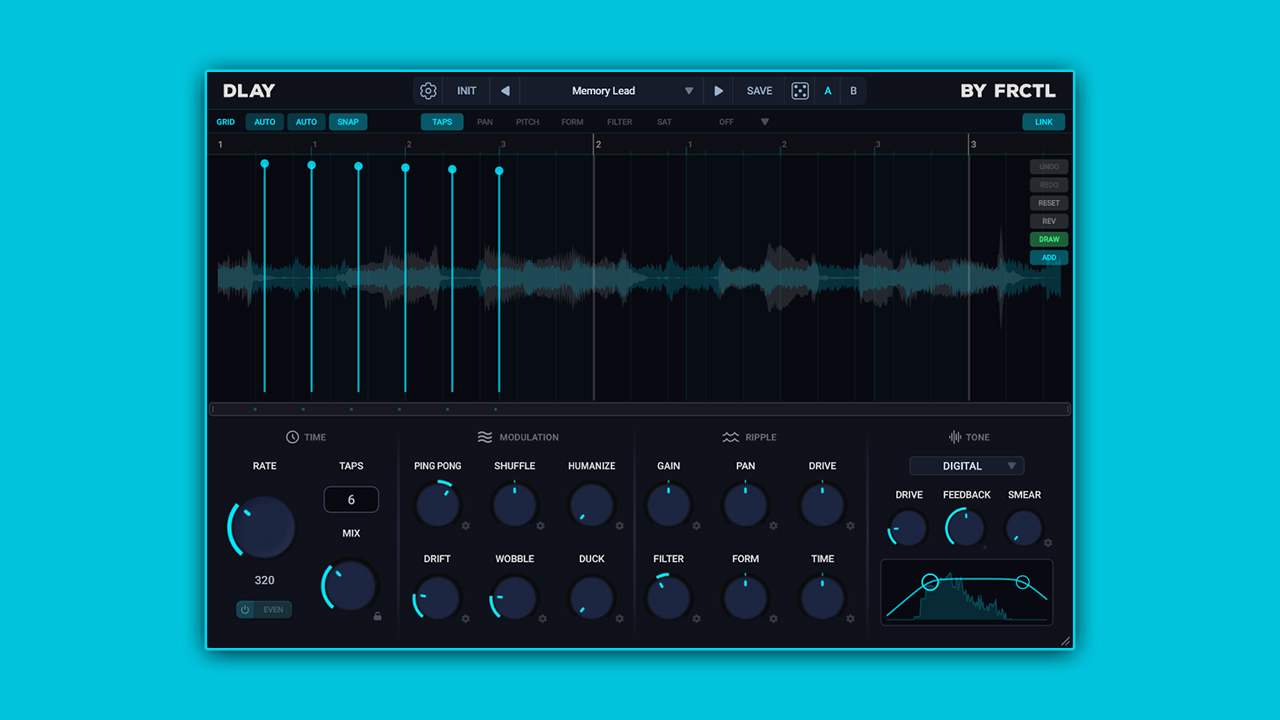Switch to the SAT tab
The width and height of the screenshot is (1280, 720).
[x=665, y=122]
